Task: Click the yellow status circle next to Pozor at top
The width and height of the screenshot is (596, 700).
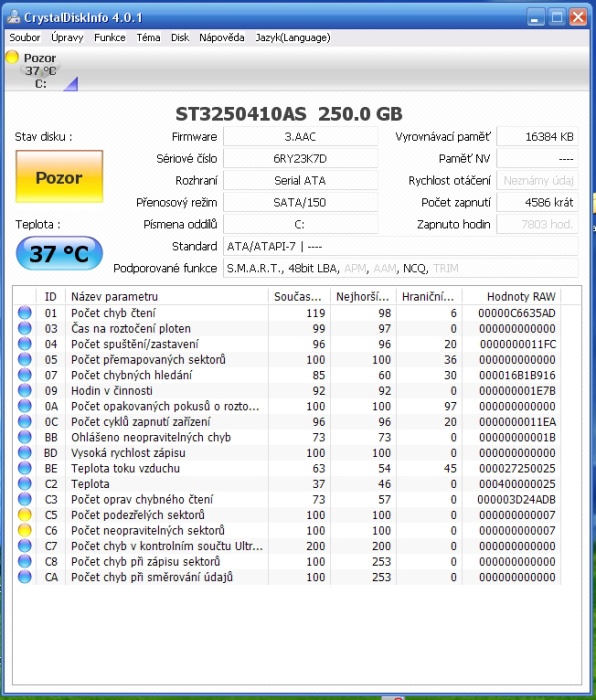Action: pyautogui.click(x=12, y=57)
